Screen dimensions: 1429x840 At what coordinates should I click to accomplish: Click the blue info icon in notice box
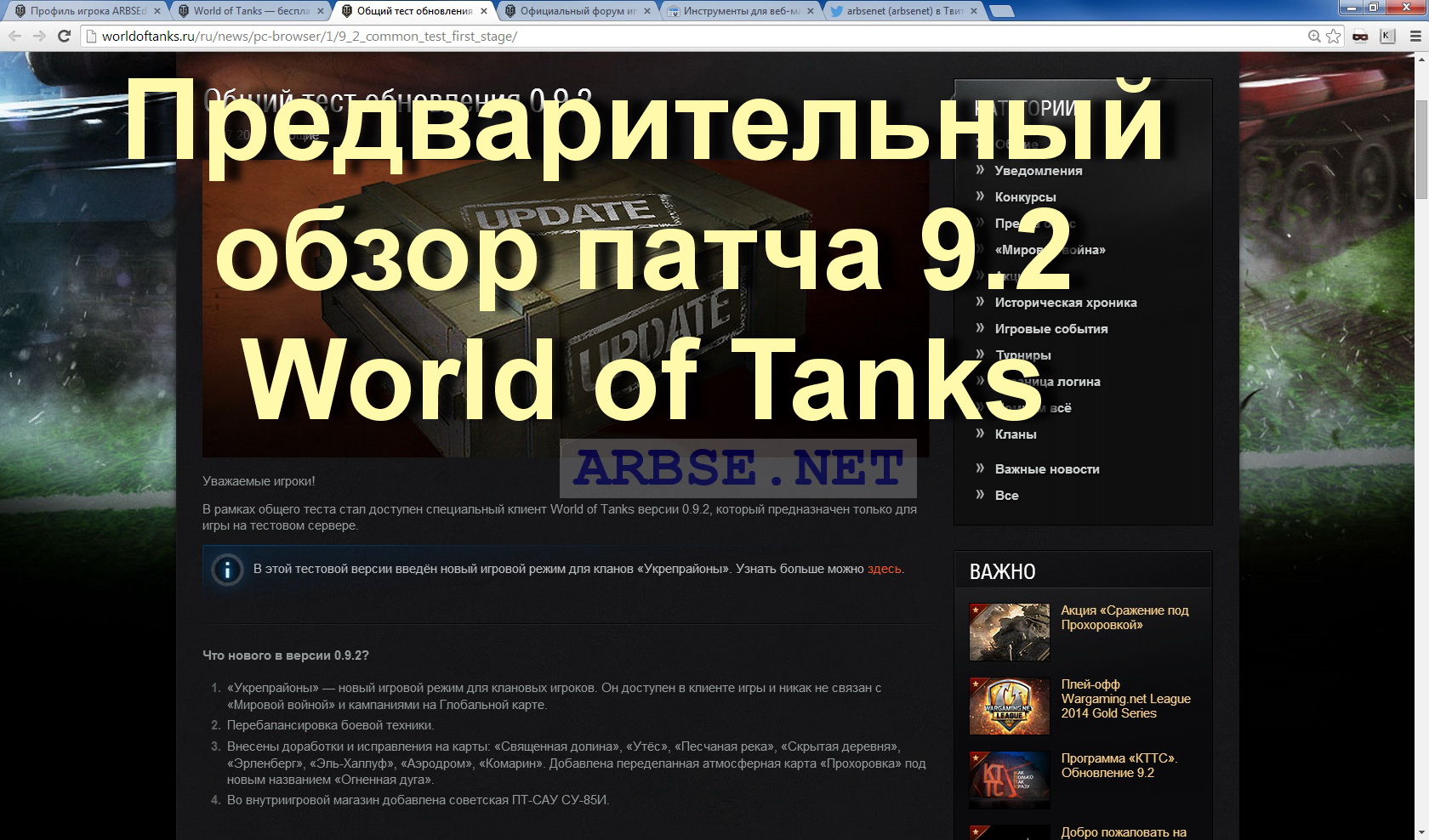point(227,570)
